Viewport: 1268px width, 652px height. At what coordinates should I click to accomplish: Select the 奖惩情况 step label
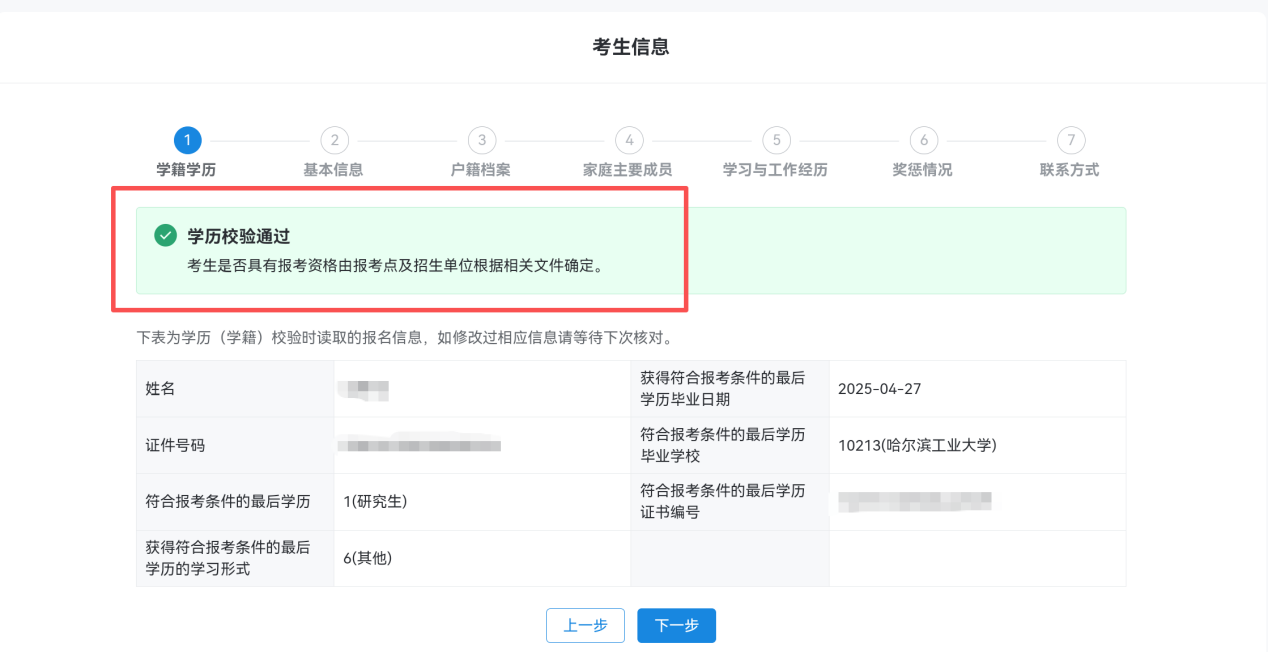click(x=923, y=170)
